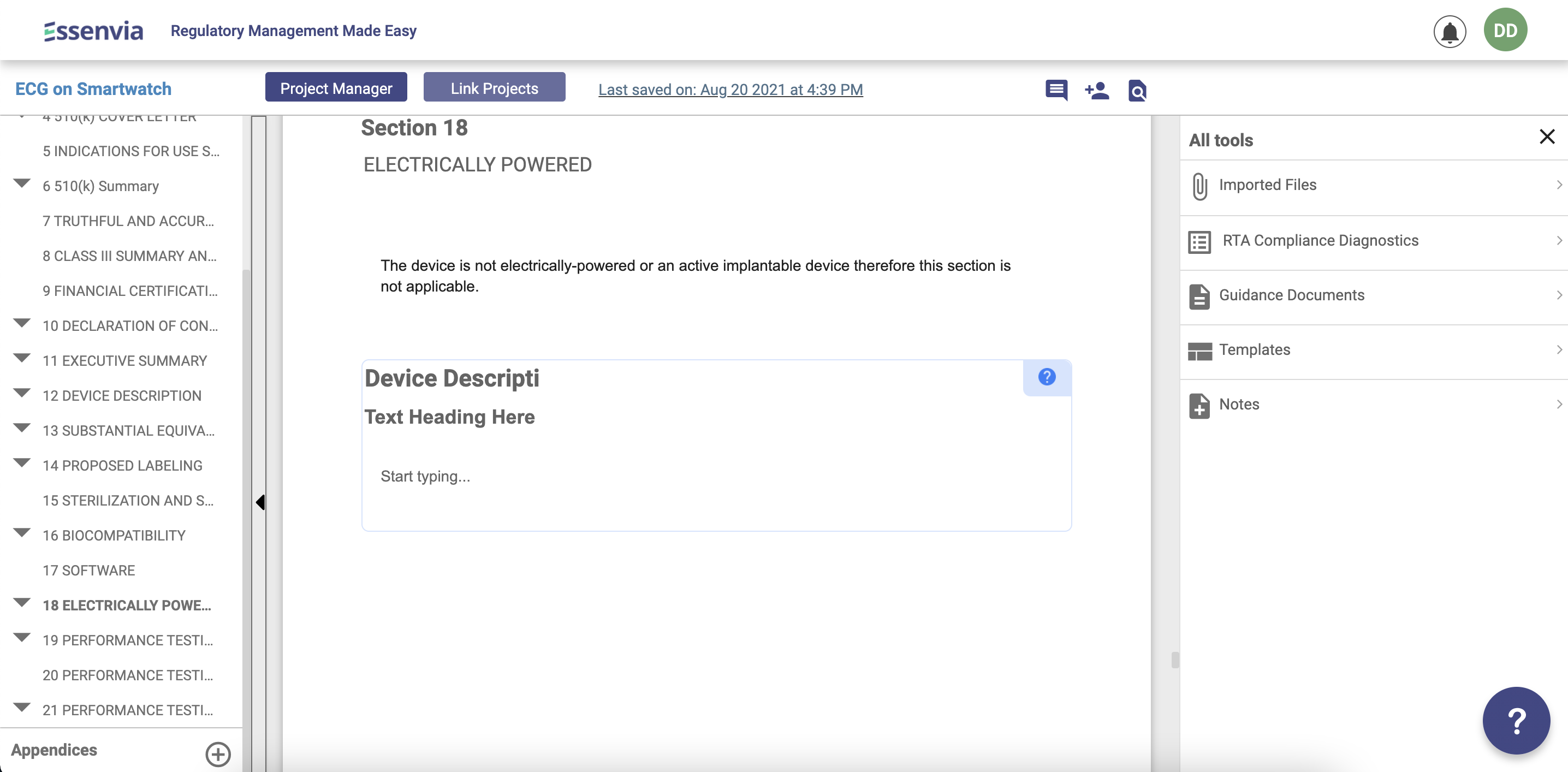Open the floating help question button
This screenshot has width=1568, height=772.
1516,721
